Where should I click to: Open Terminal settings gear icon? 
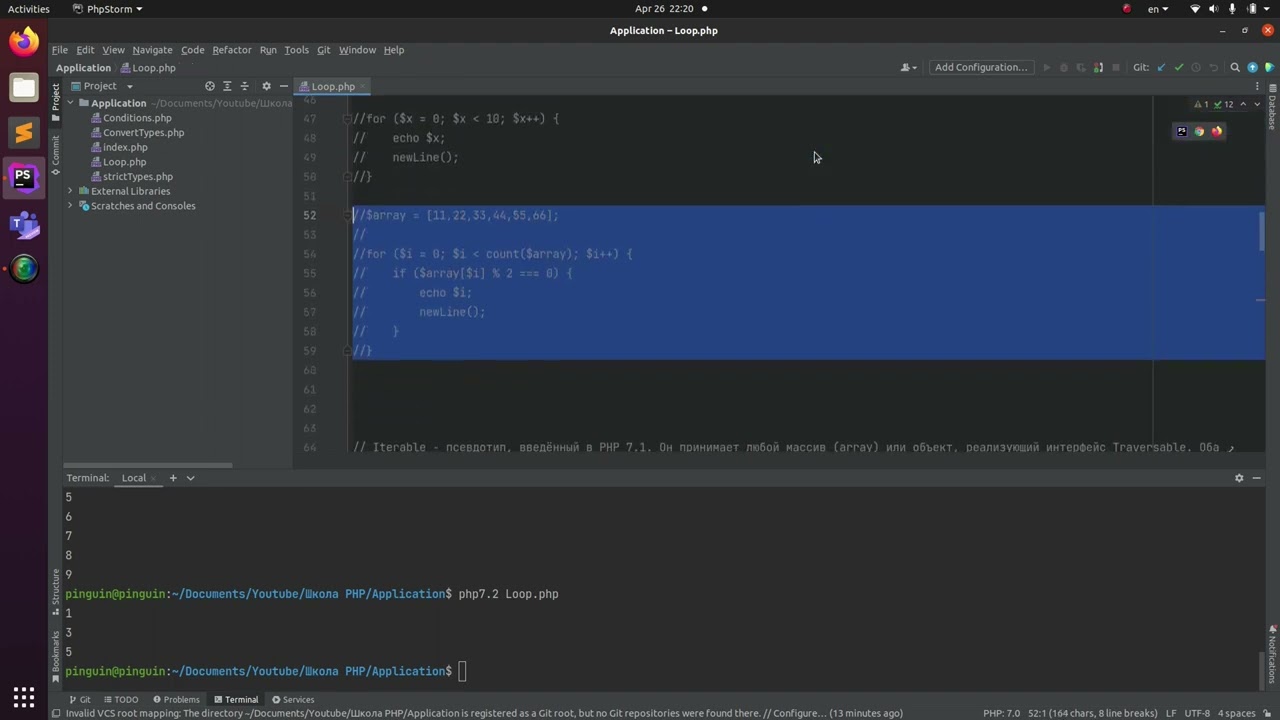click(1239, 478)
